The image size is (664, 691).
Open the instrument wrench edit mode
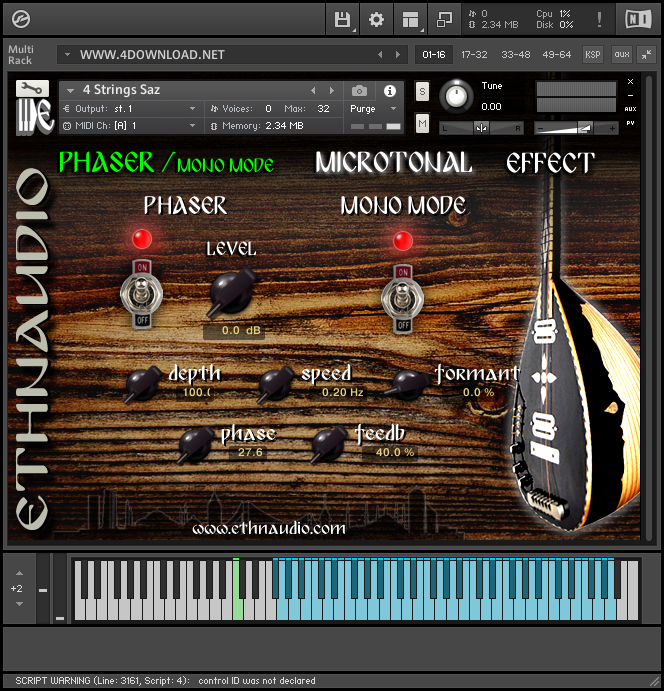click(33, 89)
